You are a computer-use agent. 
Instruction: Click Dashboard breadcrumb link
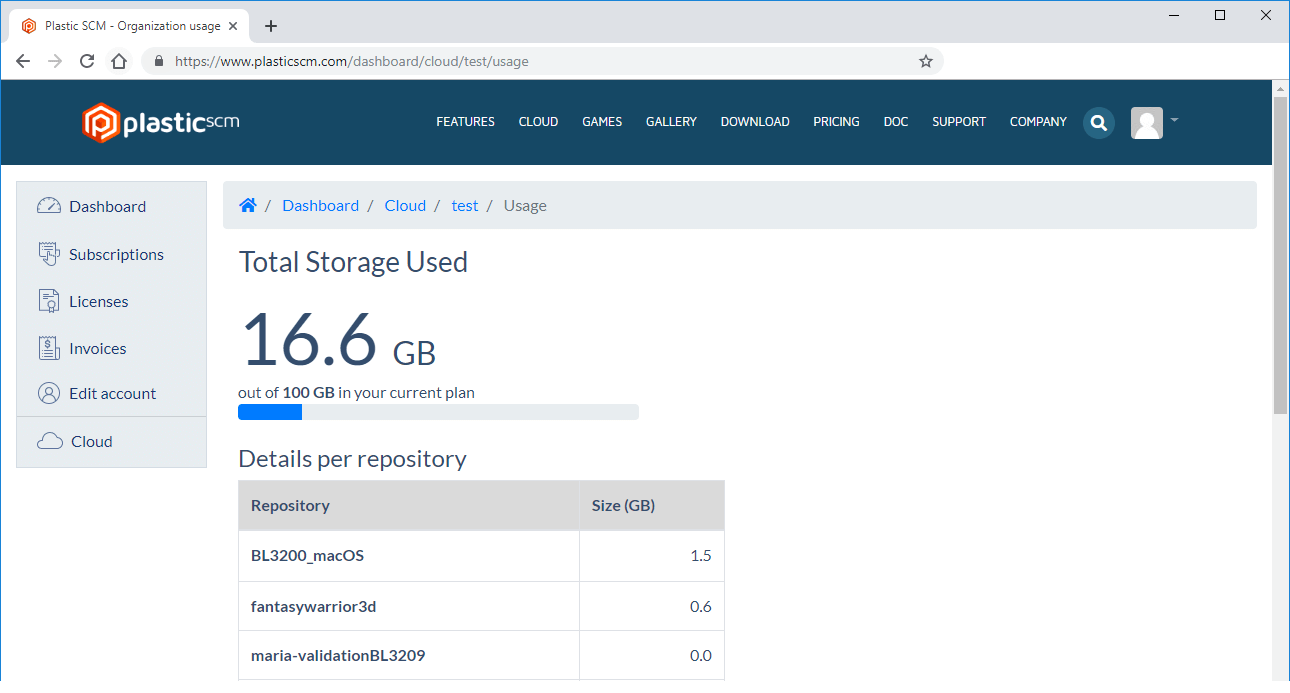[x=320, y=205]
